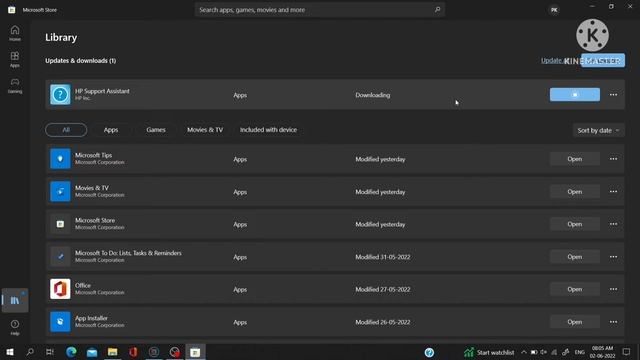The image size is (640, 360).
Task: Open more options for Microsoft To Do
Action: (x=613, y=257)
